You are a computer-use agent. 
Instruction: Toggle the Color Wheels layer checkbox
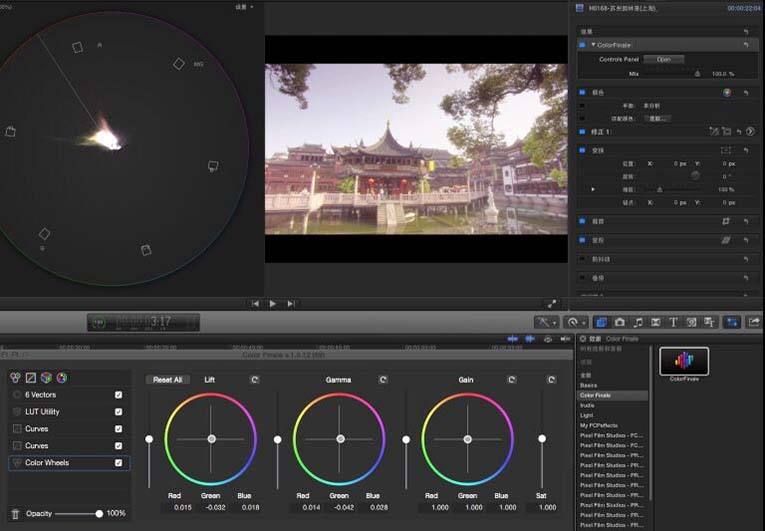pyautogui.click(x=119, y=463)
